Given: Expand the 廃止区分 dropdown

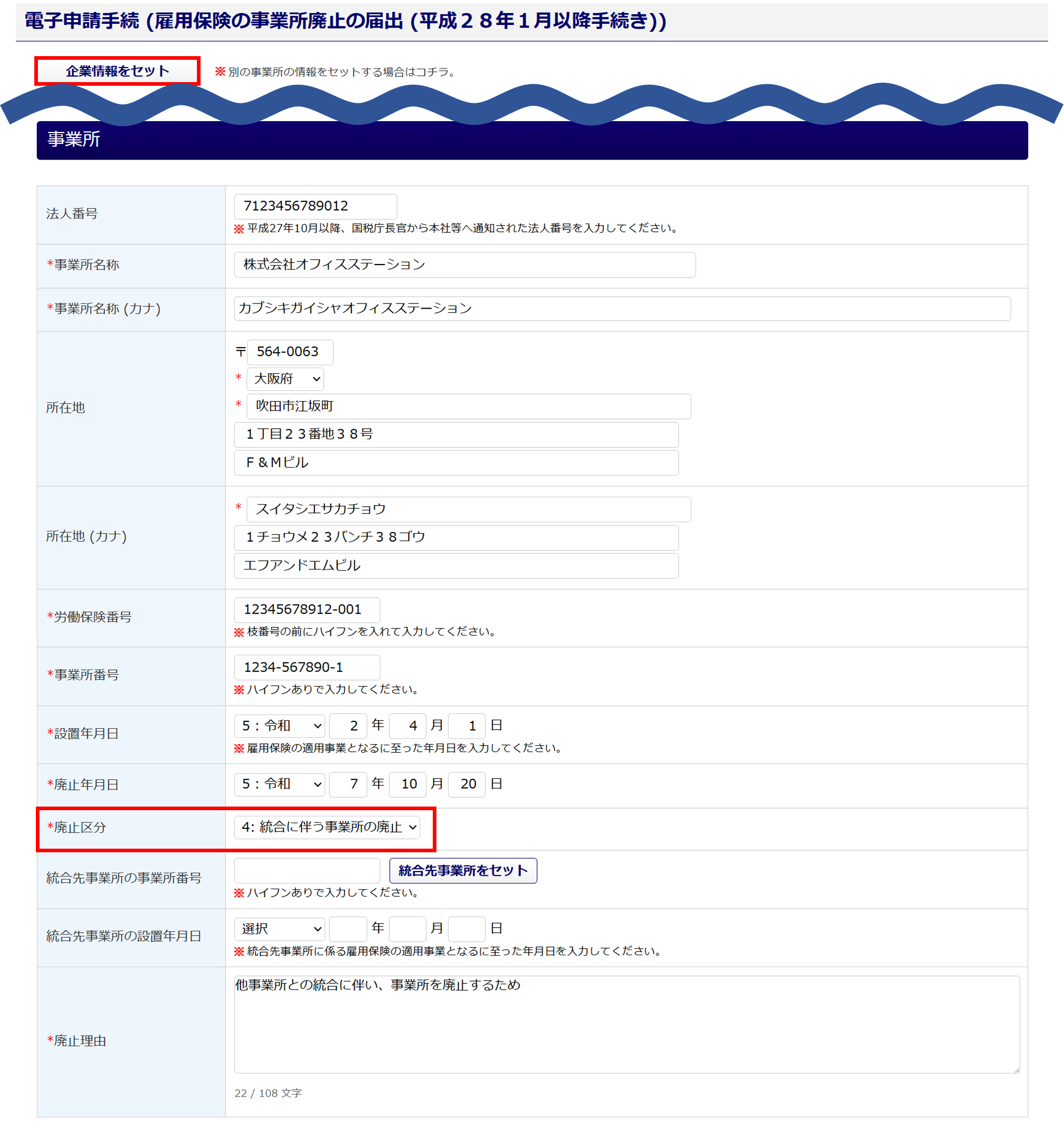Looking at the screenshot, I should pyautogui.click(x=327, y=827).
